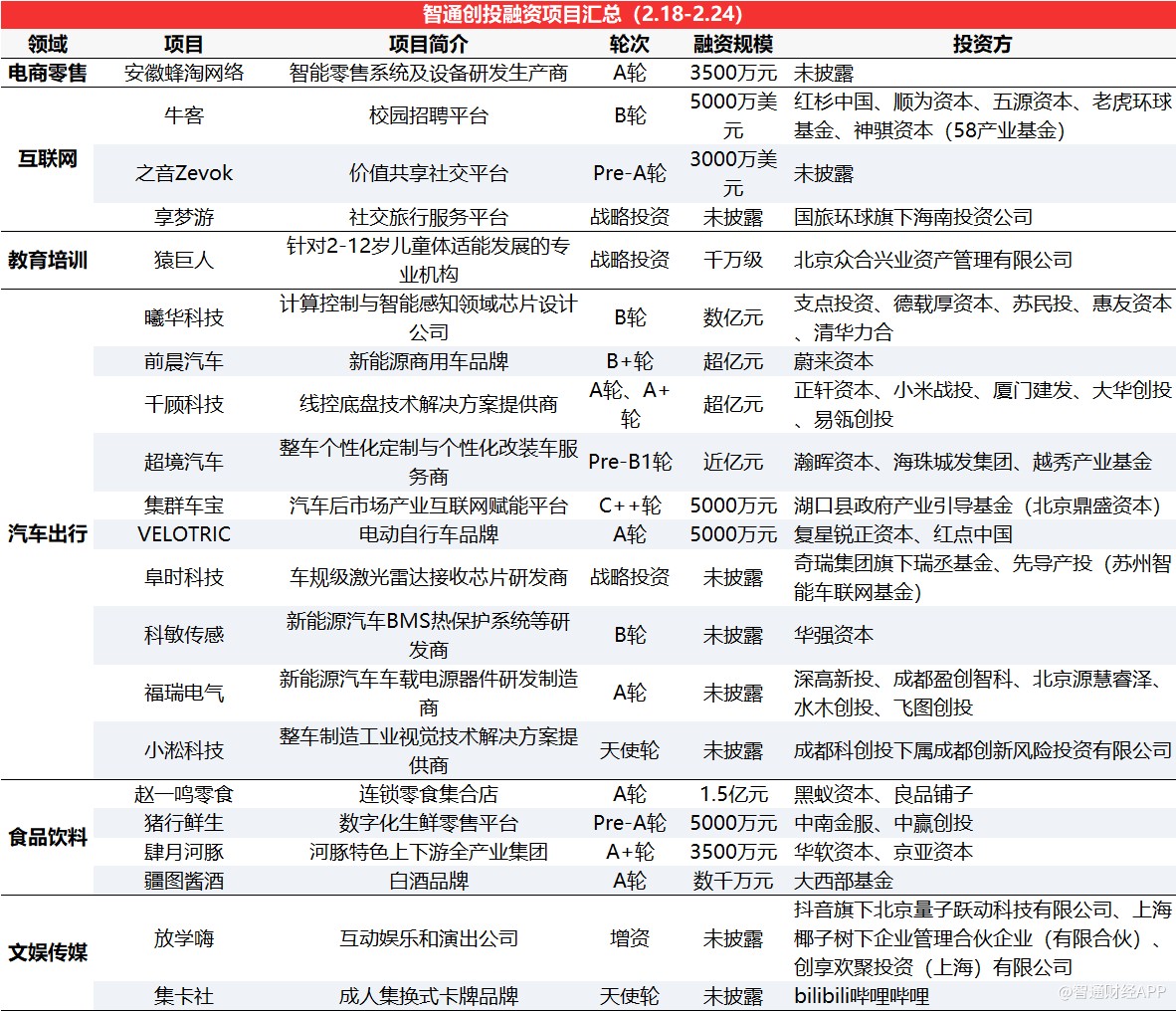Click investor cell 国旅环球旗下海南投资公司
Screen dimensions: 1176x1011
point(912,217)
